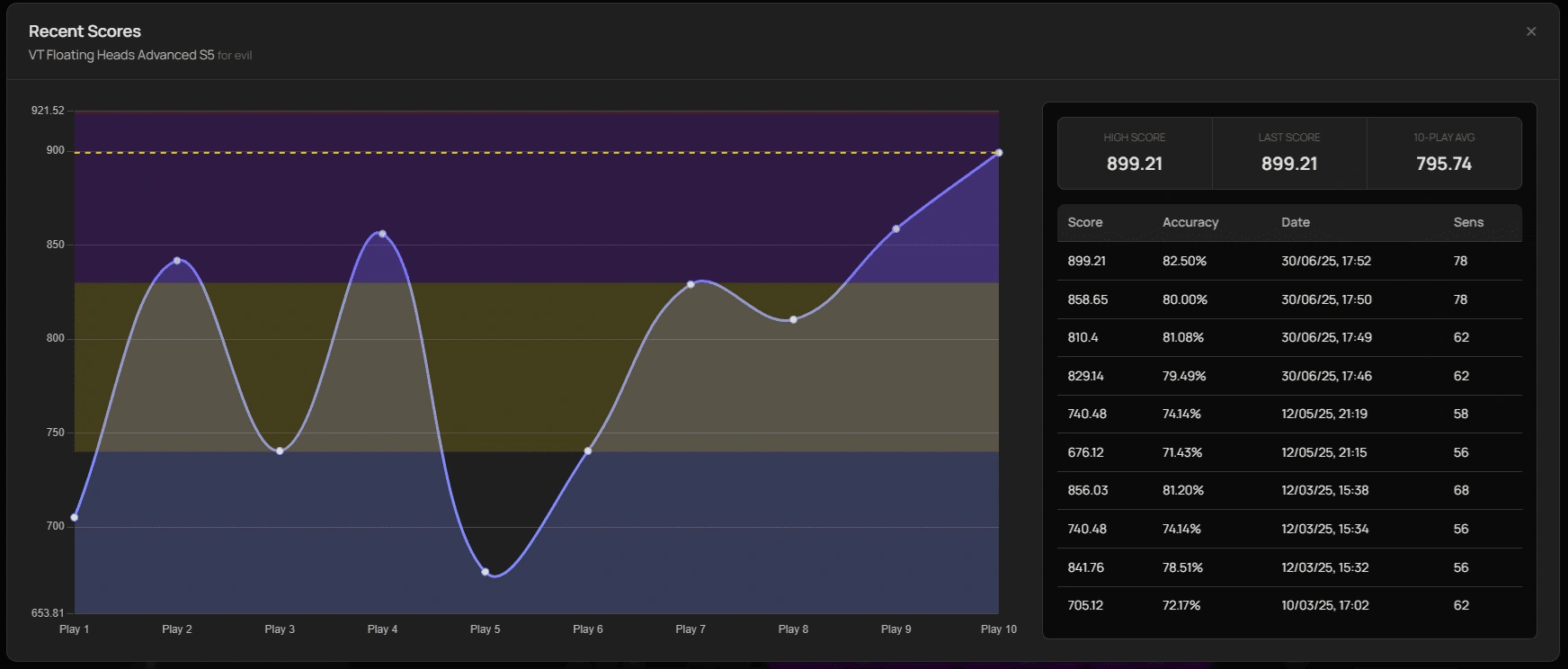
Task: Click the date 12/05/25, 21:19
Action: pyautogui.click(x=1324, y=414)
